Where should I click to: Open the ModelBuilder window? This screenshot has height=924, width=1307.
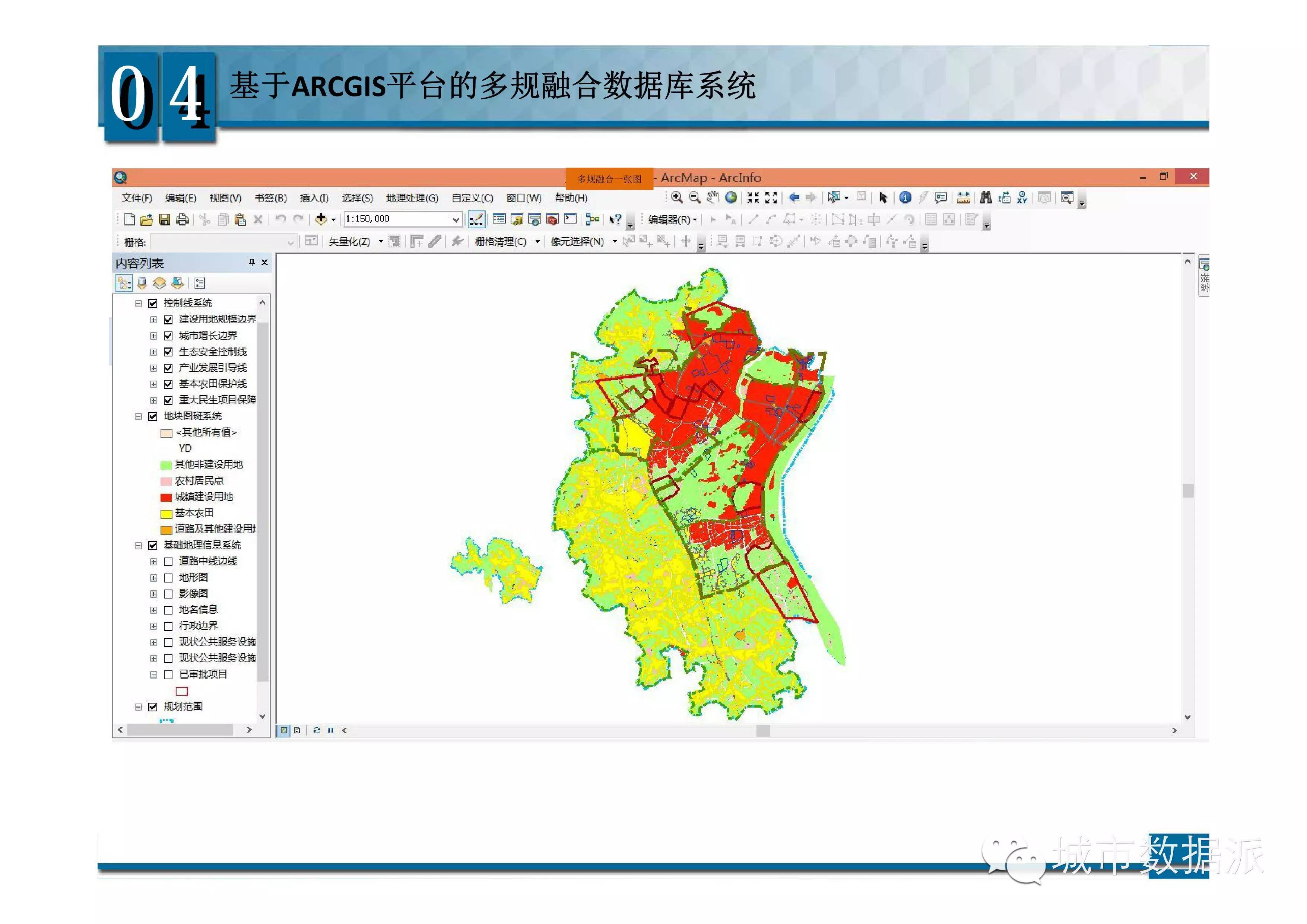pos(593,219)
